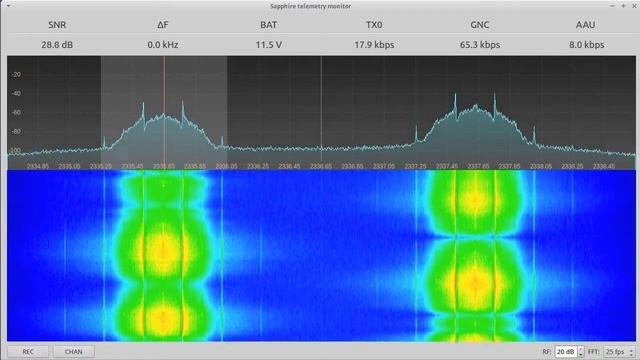Click the -60 dB scale label

16,113
